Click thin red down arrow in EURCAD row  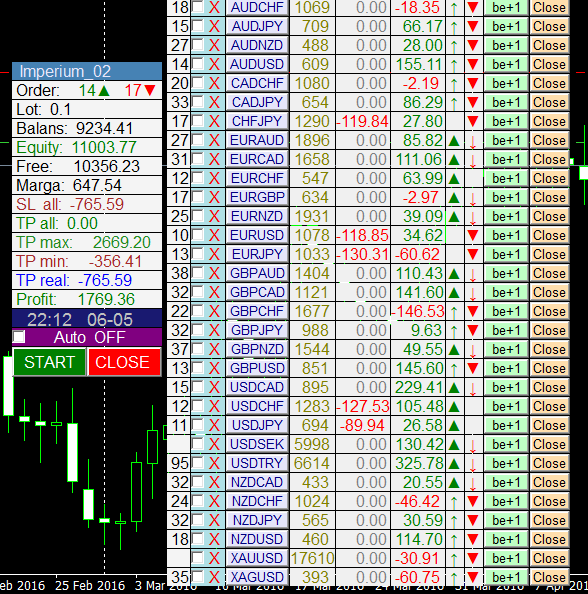tap(472, 160)
